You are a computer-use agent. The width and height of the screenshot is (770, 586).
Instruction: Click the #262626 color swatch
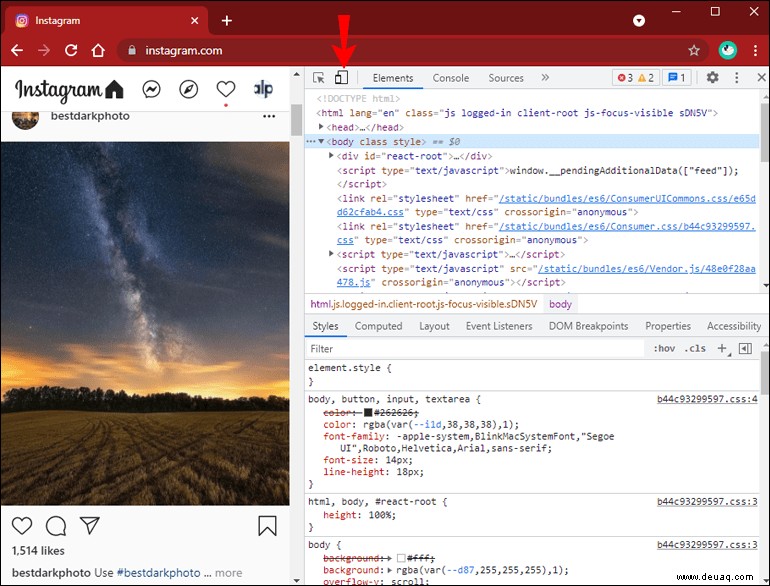(368, 413)
